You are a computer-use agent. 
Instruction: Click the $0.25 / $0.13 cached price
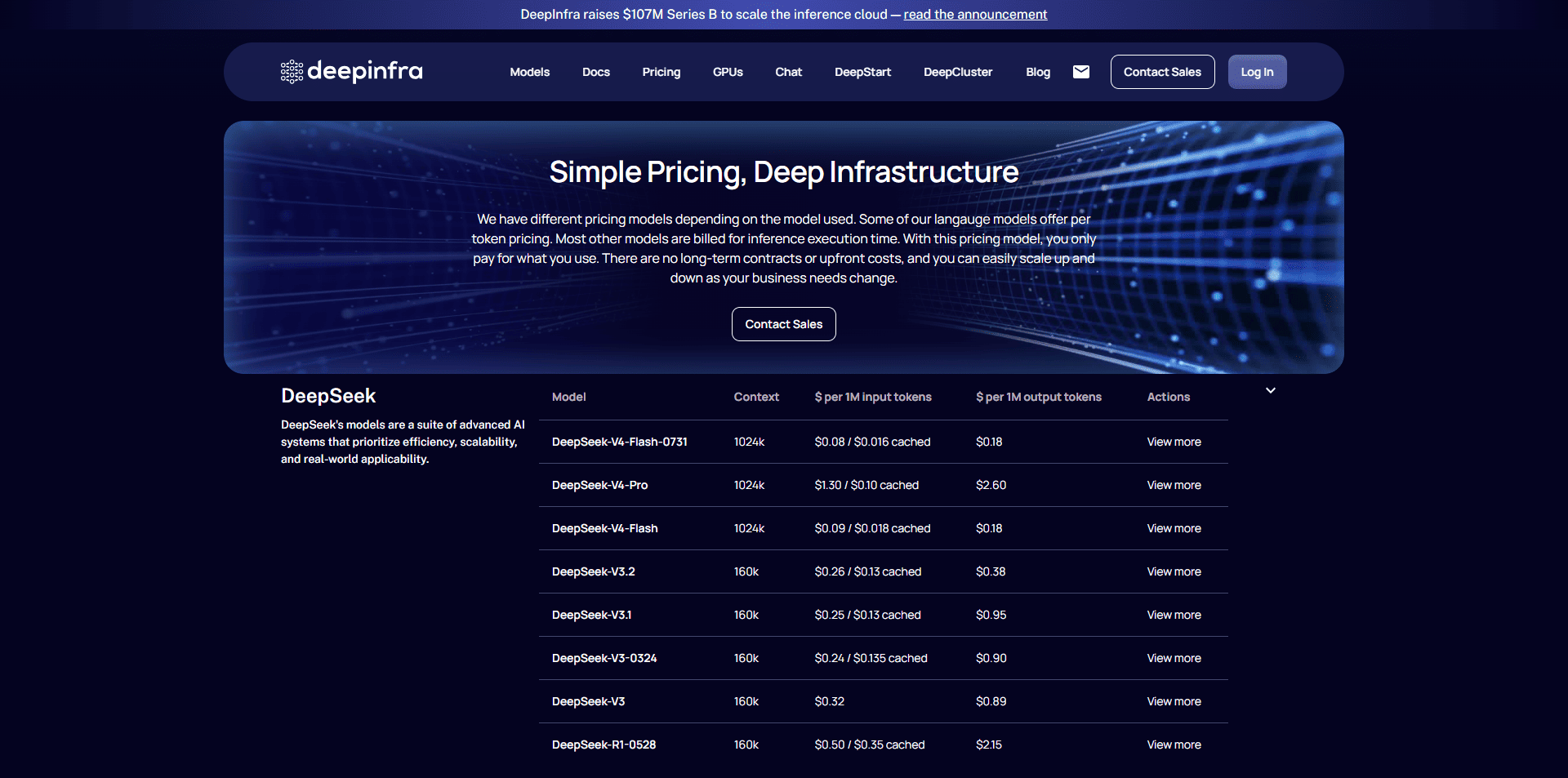pos(867,615)
